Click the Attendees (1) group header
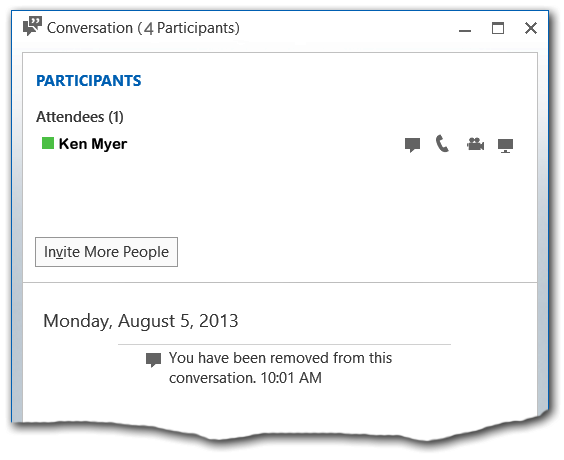The width and height of the screenshot is (564, 460). pyautogui.click(x=80, y=117)
